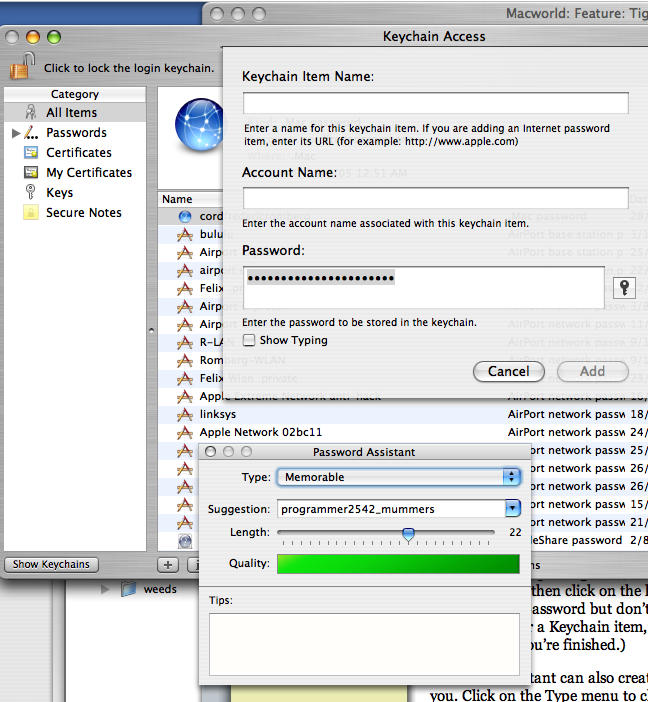Select All Items category
Viewport: 648px width, 702px height.
(75, 112)
